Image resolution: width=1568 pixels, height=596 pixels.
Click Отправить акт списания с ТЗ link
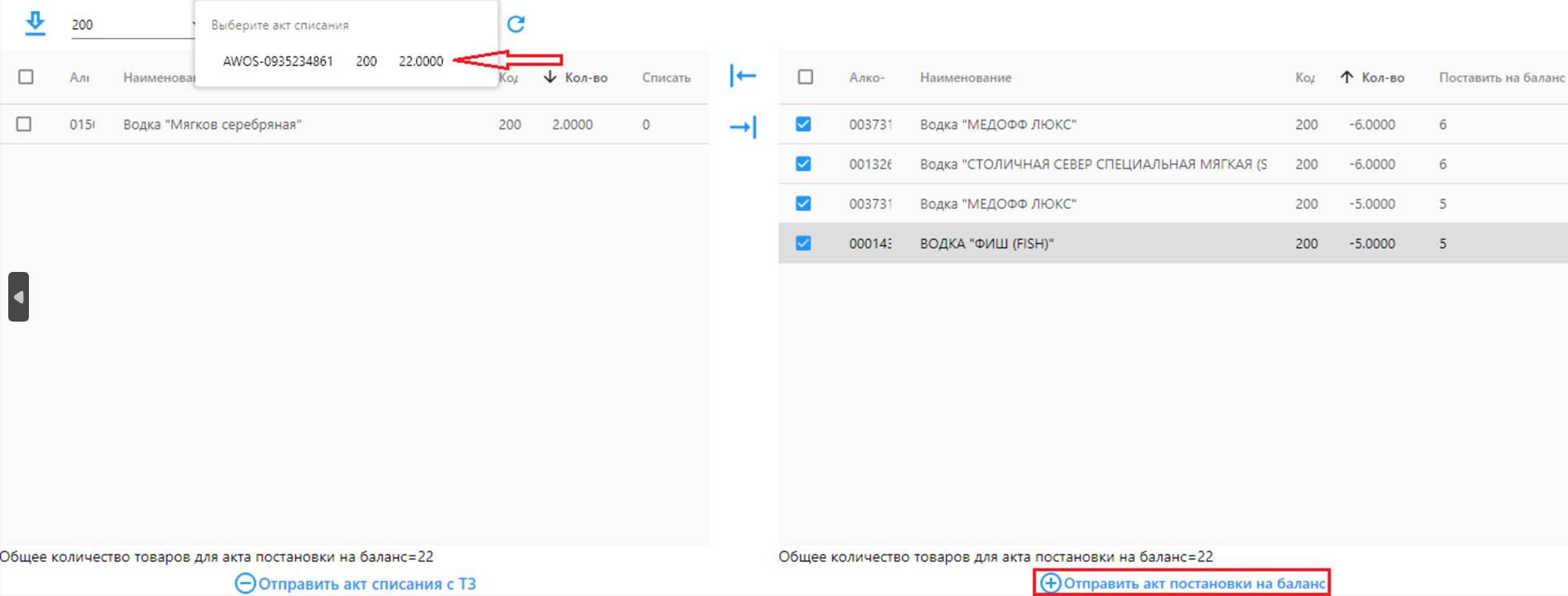click(367, 584)
